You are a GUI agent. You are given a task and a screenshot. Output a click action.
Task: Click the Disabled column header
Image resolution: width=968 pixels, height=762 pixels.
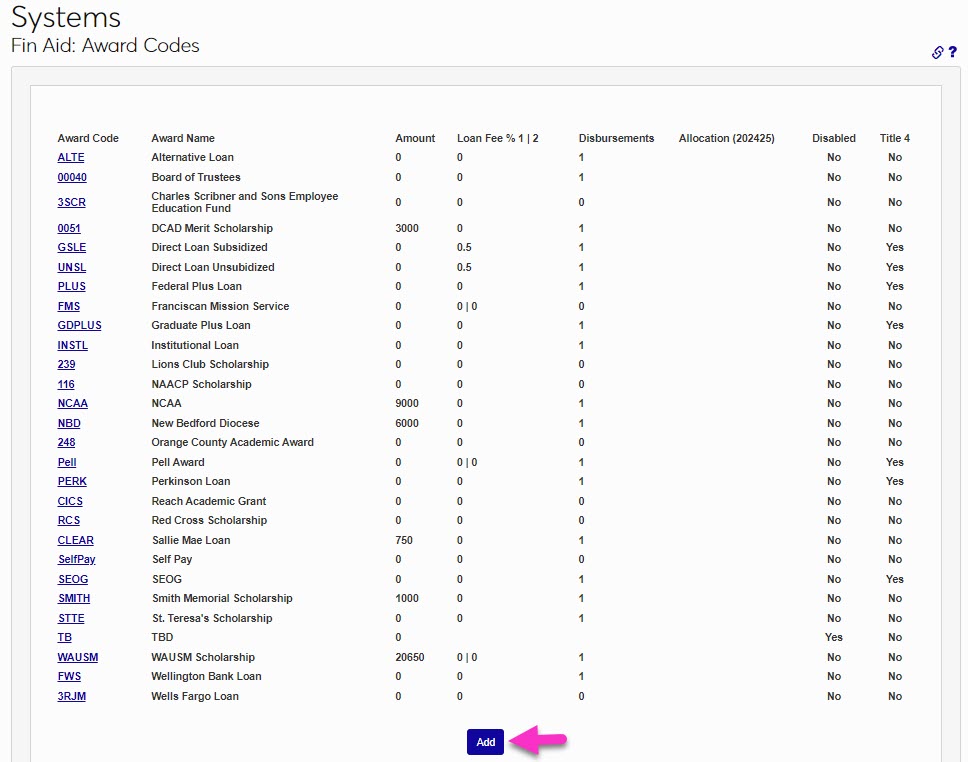point(833,138)
